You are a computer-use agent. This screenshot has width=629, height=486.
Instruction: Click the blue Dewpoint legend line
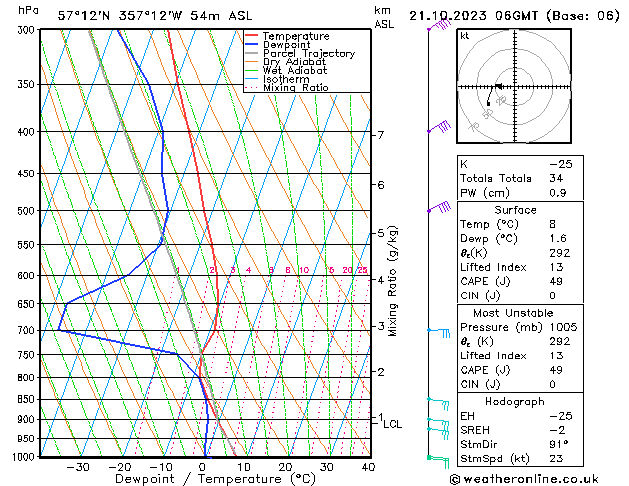tap(252, 44)
